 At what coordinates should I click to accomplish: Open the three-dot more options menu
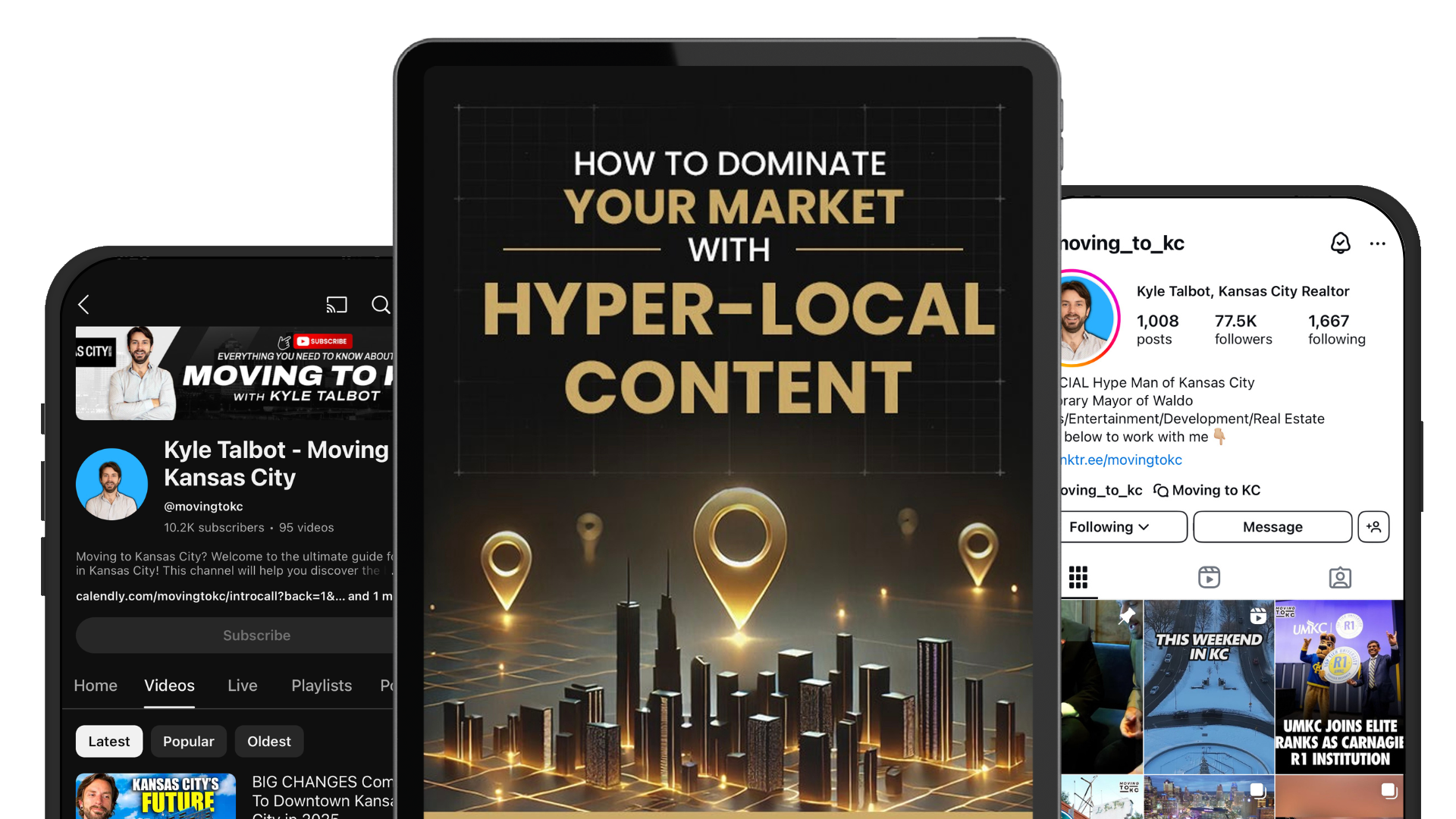tap(1377, 243)
